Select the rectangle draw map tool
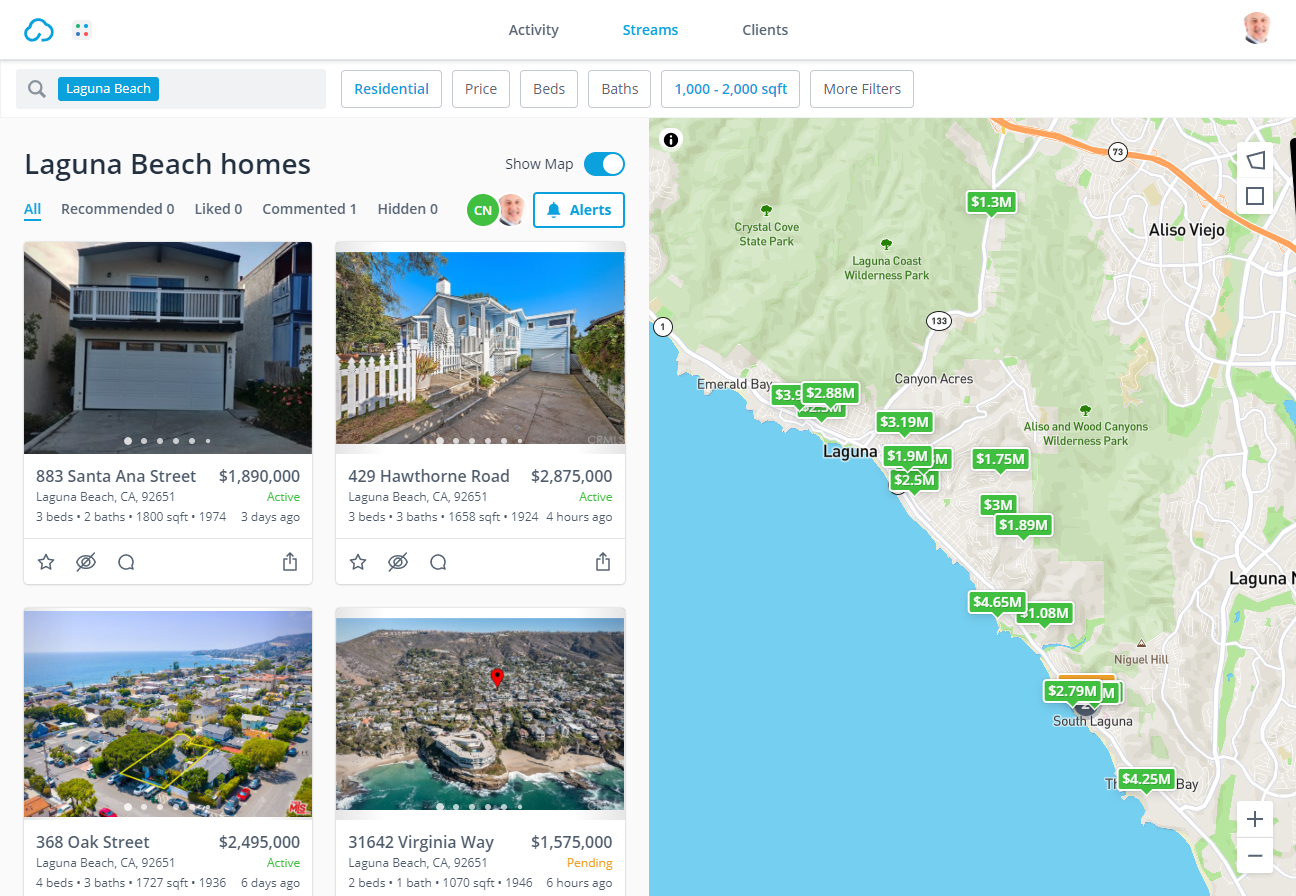This screenshot has width=1296, height=896. tap(1255, 196)
